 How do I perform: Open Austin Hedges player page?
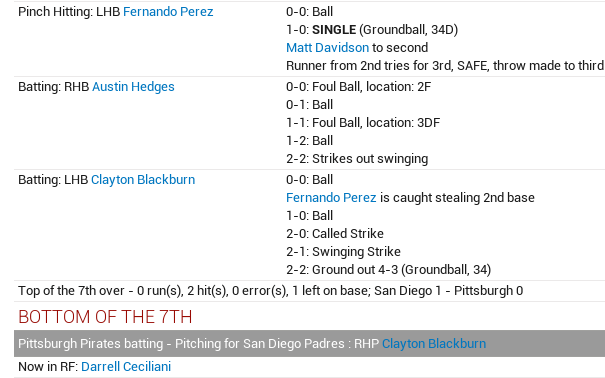point(133,86)
